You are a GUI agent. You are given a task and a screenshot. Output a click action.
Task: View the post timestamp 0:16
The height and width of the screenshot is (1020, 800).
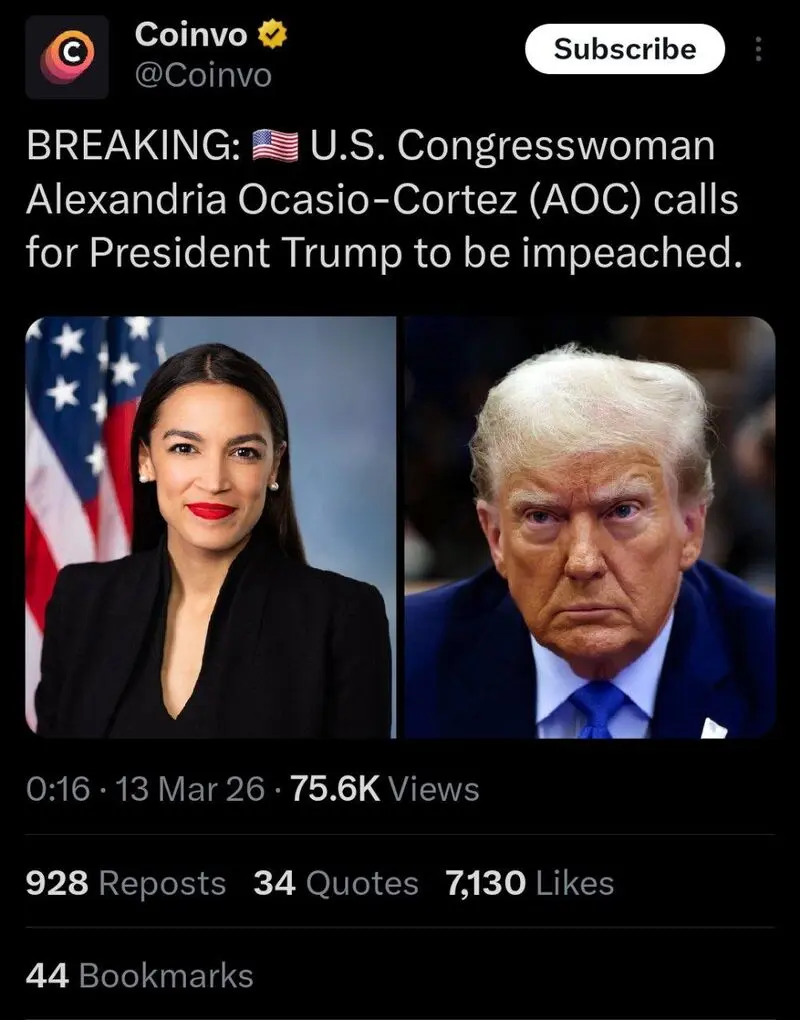tap(58, 789)
